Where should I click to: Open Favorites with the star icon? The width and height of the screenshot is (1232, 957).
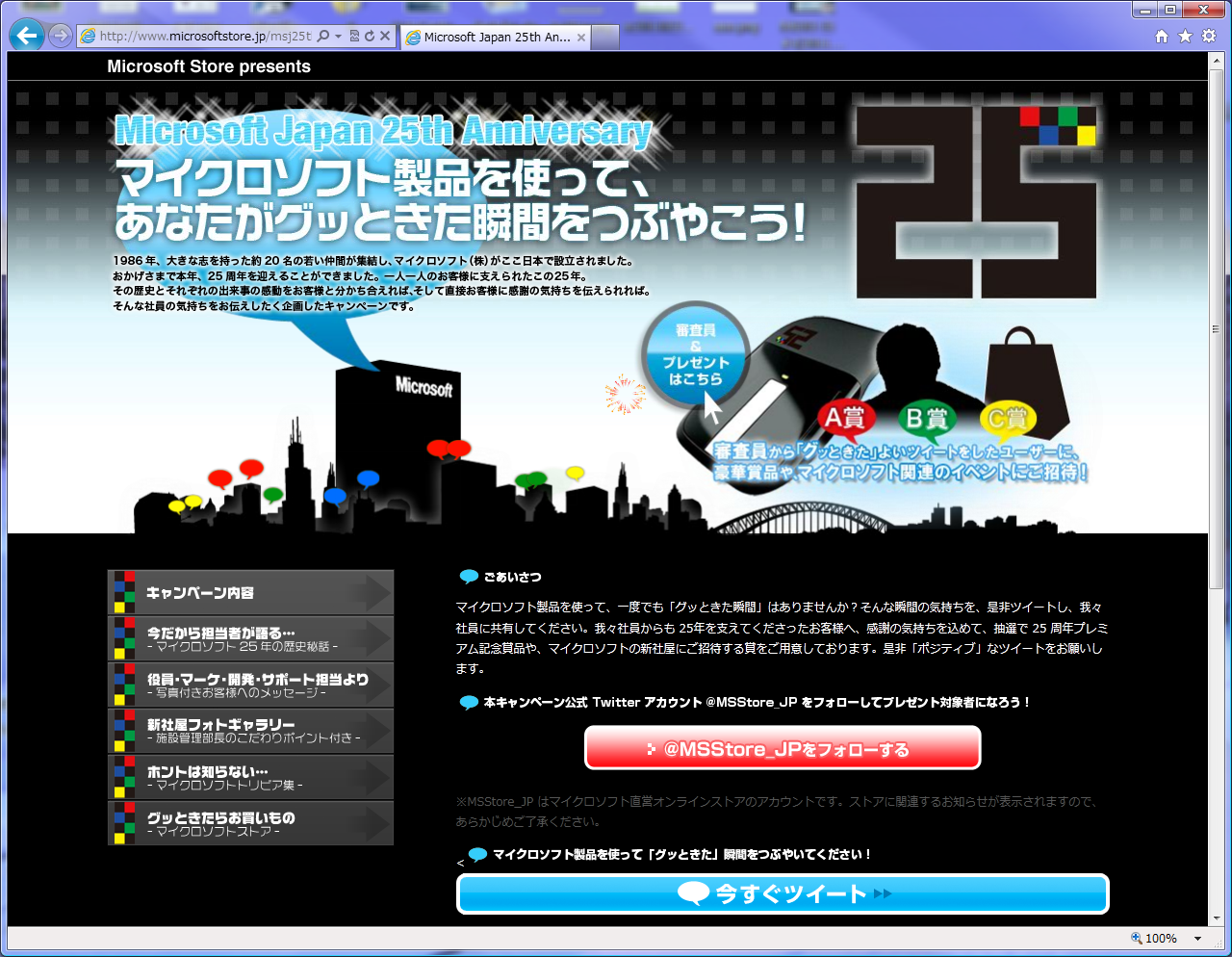tap(1185, 36)
